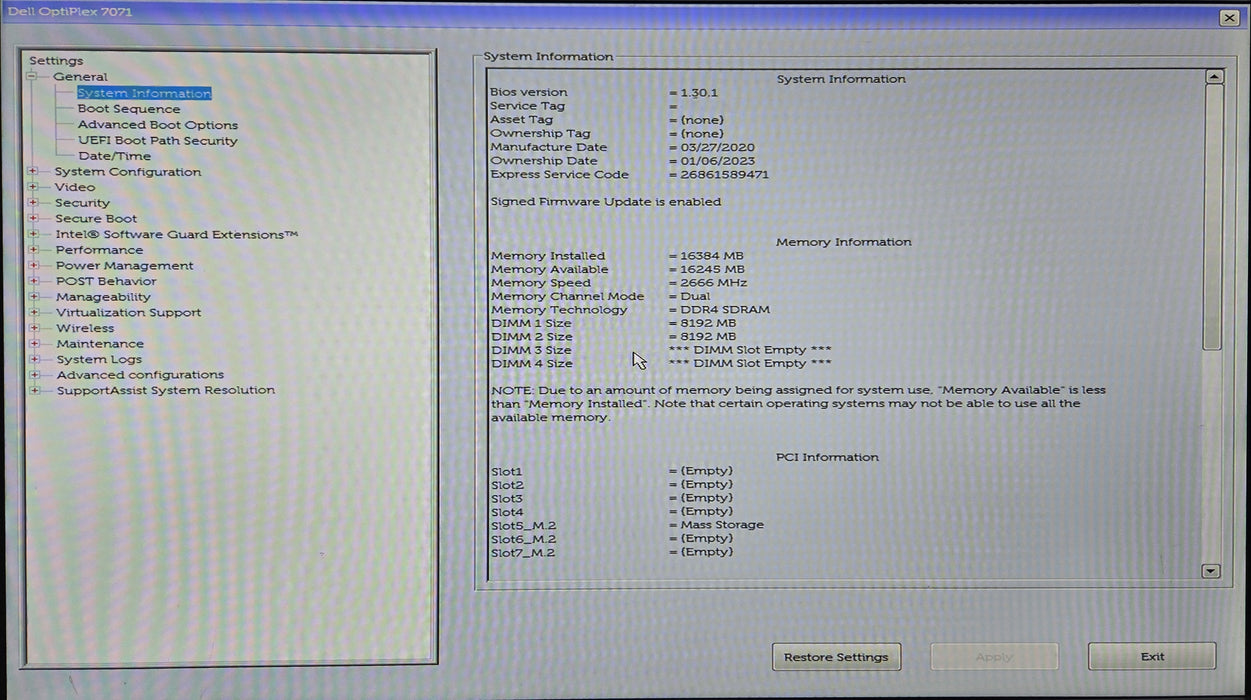
Task: Click the vertical scrollbar thumb
Action: click(1212, 218)
